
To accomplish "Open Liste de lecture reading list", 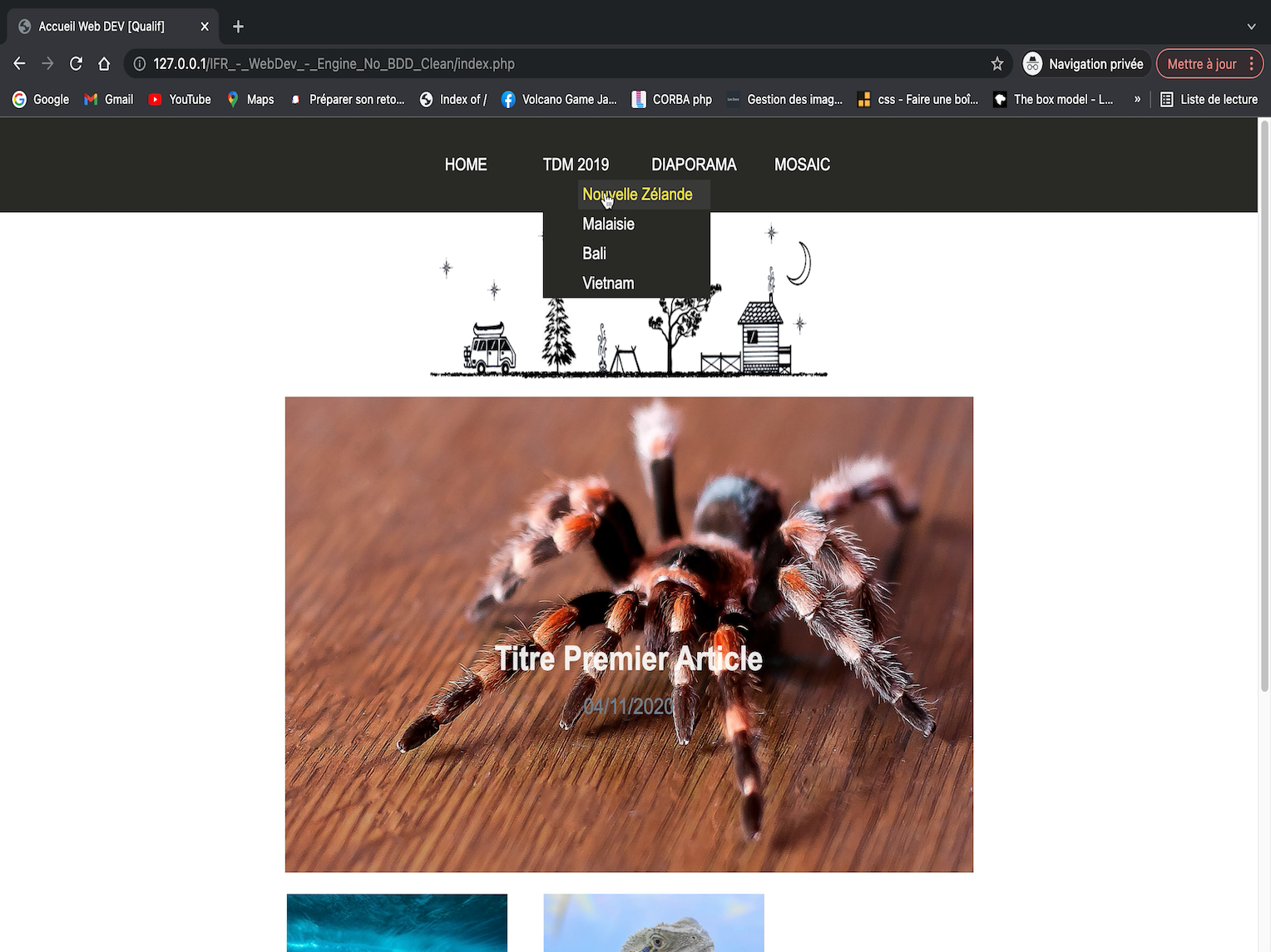I will click(1209, 100).
